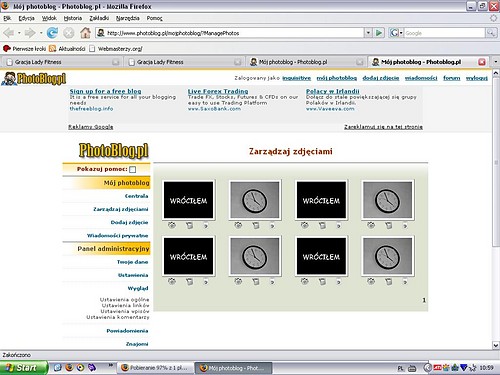Close the active Mój photoblog tab
Screen dimensions: 500x375
(x=482, y=62)
